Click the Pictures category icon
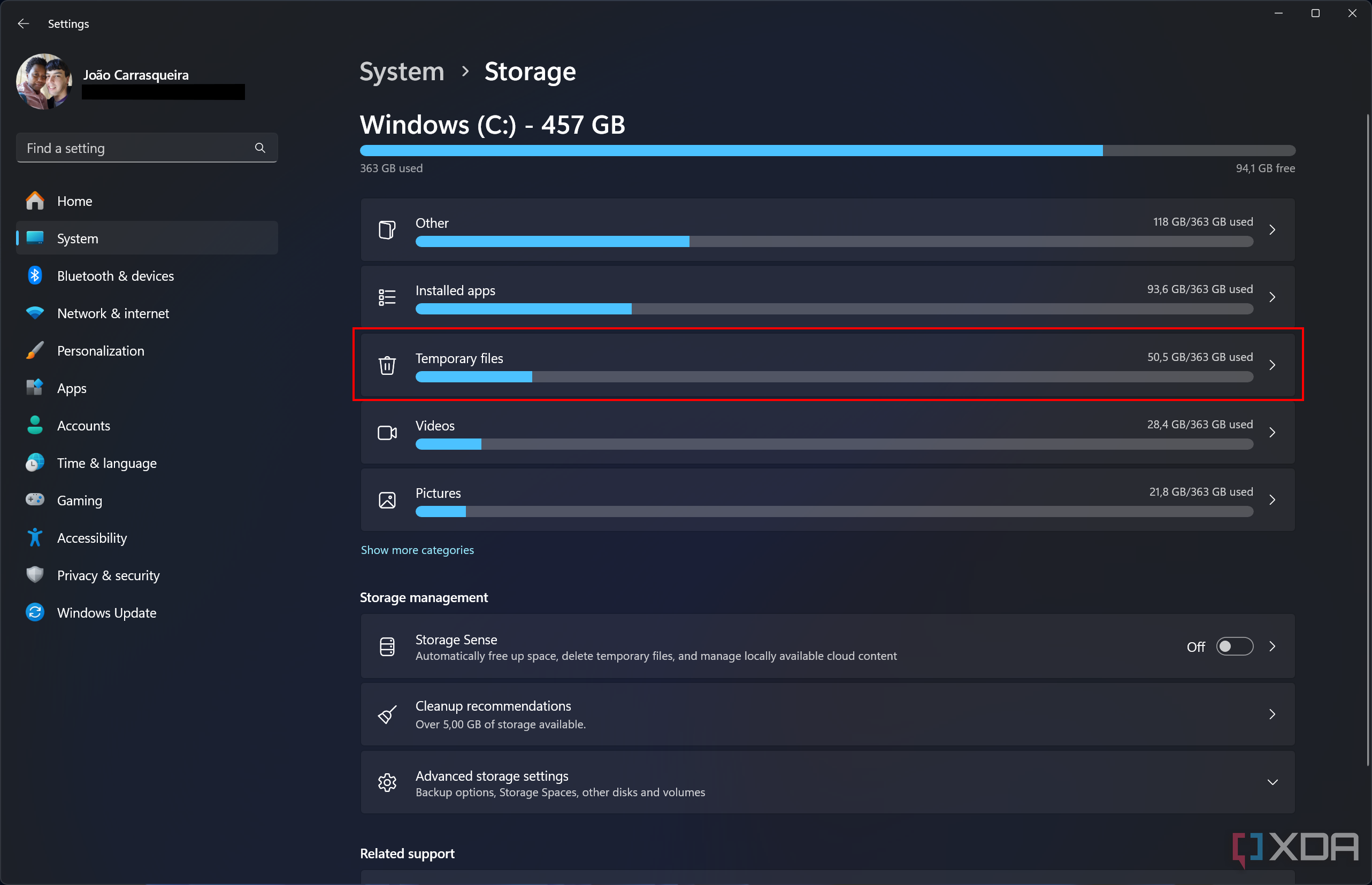This screenshot has width=1372, height=885. coord(387,500)
